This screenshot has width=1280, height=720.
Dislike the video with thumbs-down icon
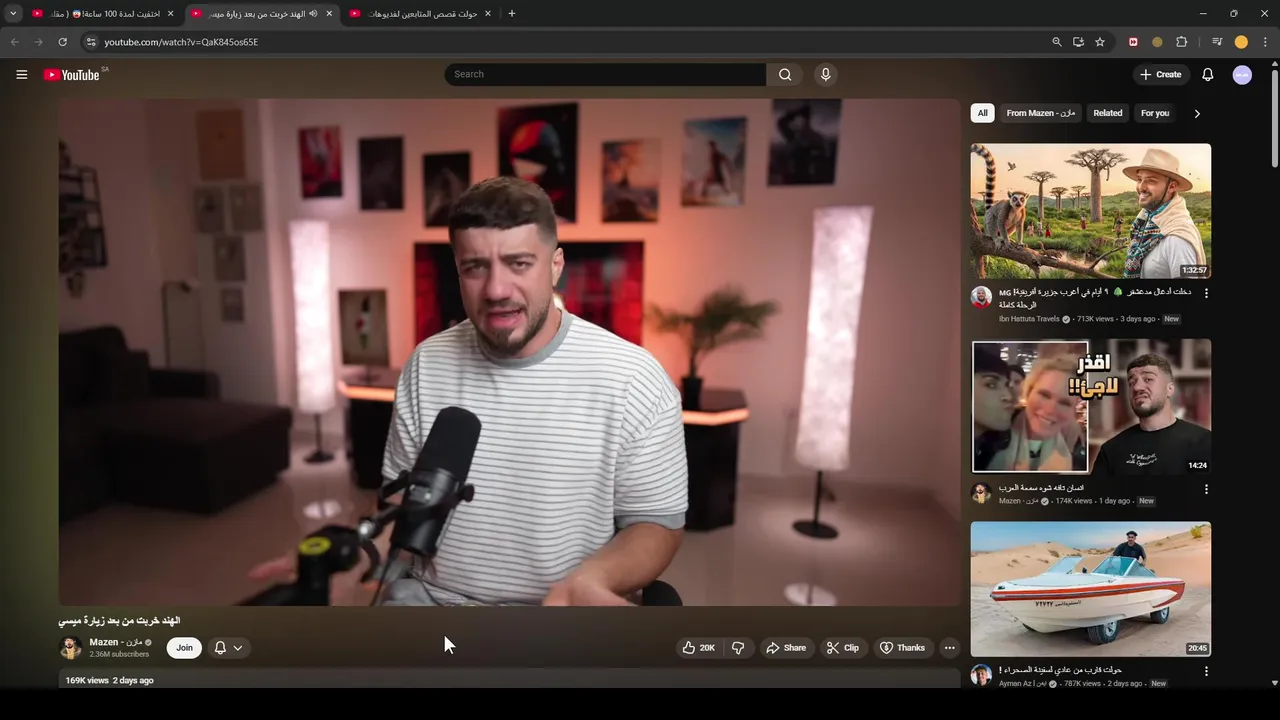click(x=738, y=648)
